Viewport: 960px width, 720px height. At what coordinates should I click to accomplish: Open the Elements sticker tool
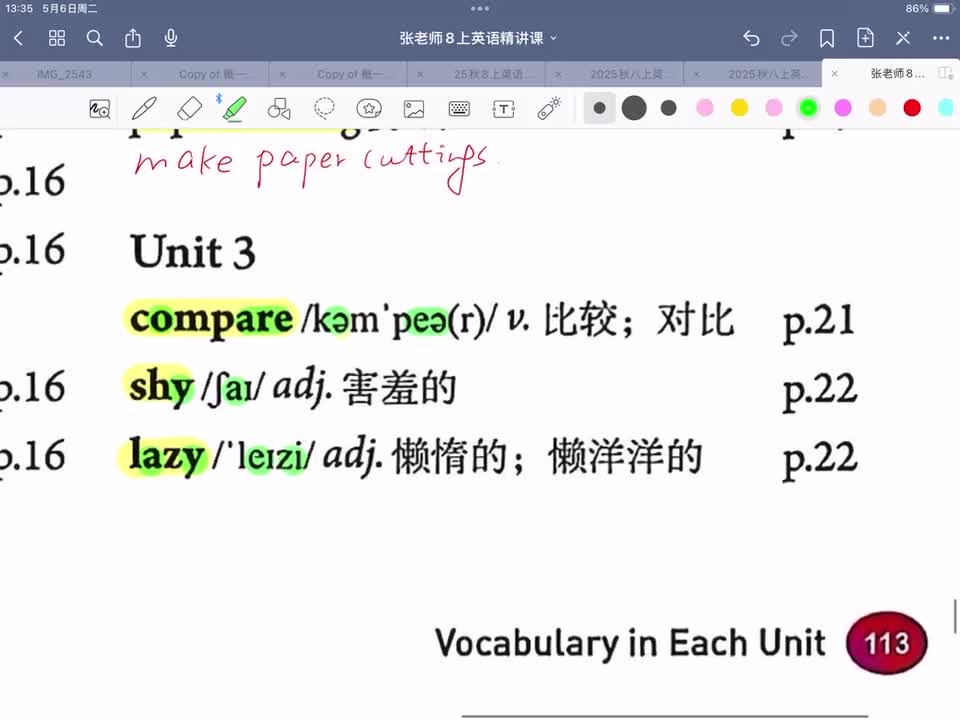(x=369, y=109)
